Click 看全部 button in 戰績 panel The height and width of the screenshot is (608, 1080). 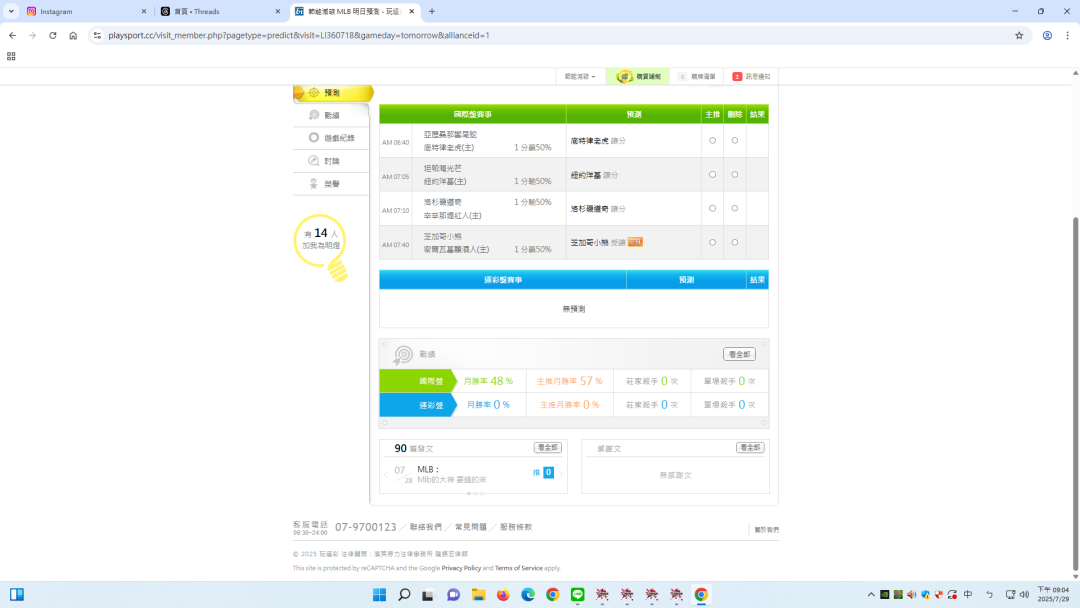(739, 354)
